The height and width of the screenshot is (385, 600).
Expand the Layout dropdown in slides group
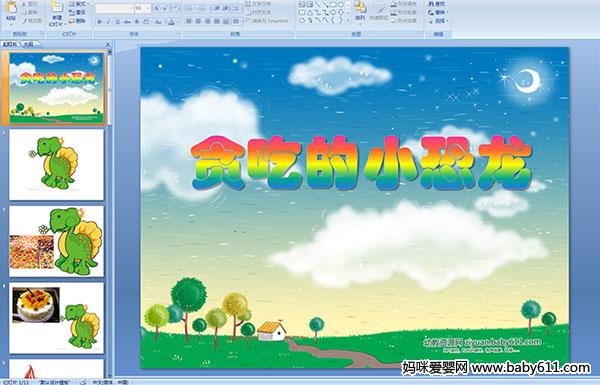click(x=79, y=4)
